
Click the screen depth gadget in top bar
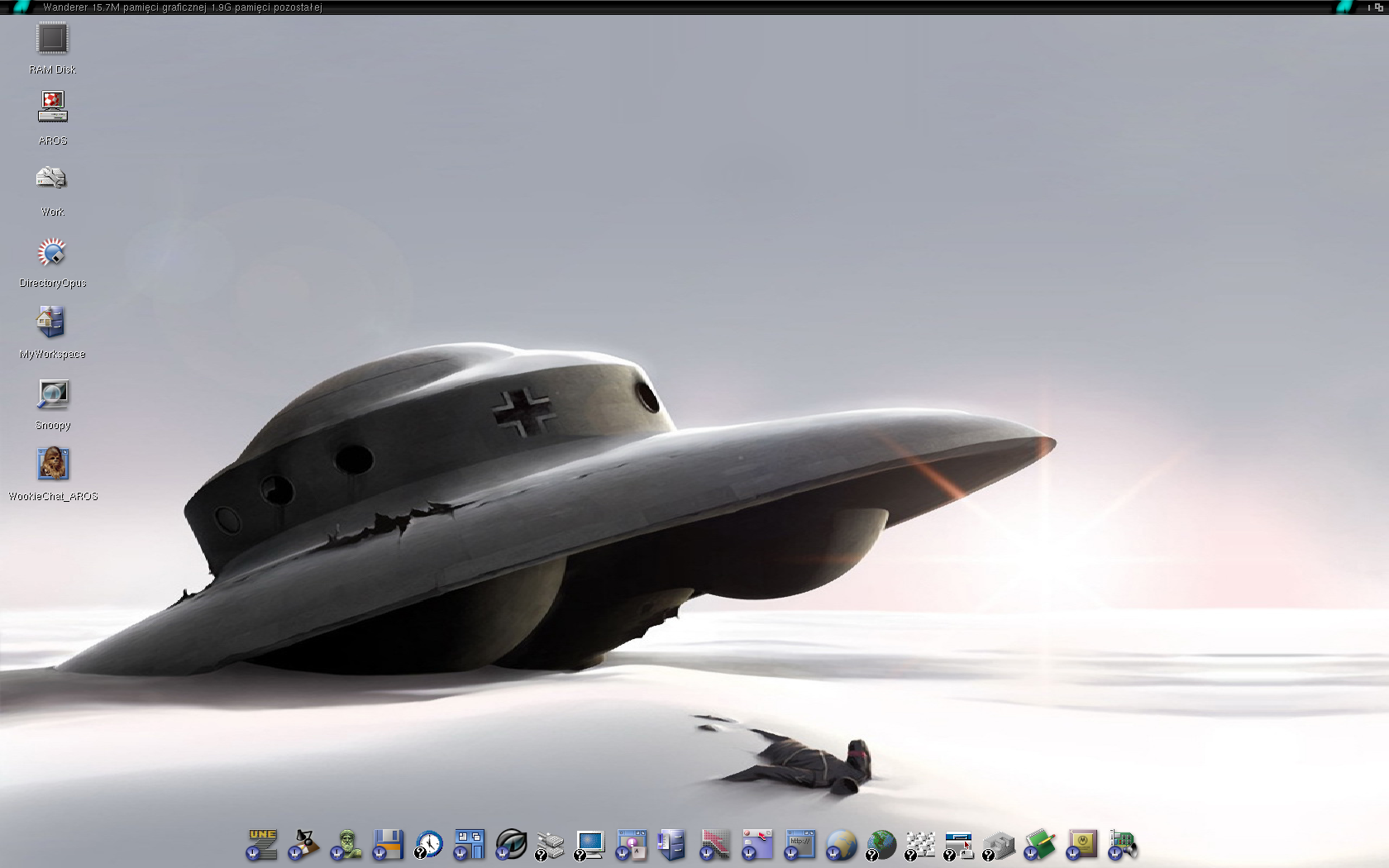click(1378, 7)
